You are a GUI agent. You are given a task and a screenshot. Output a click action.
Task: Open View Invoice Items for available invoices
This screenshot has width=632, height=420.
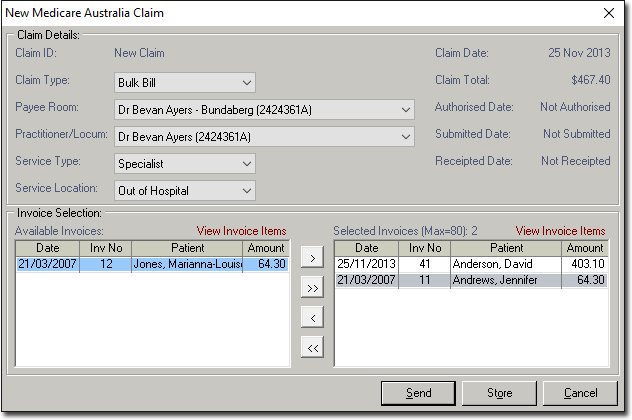241,231
